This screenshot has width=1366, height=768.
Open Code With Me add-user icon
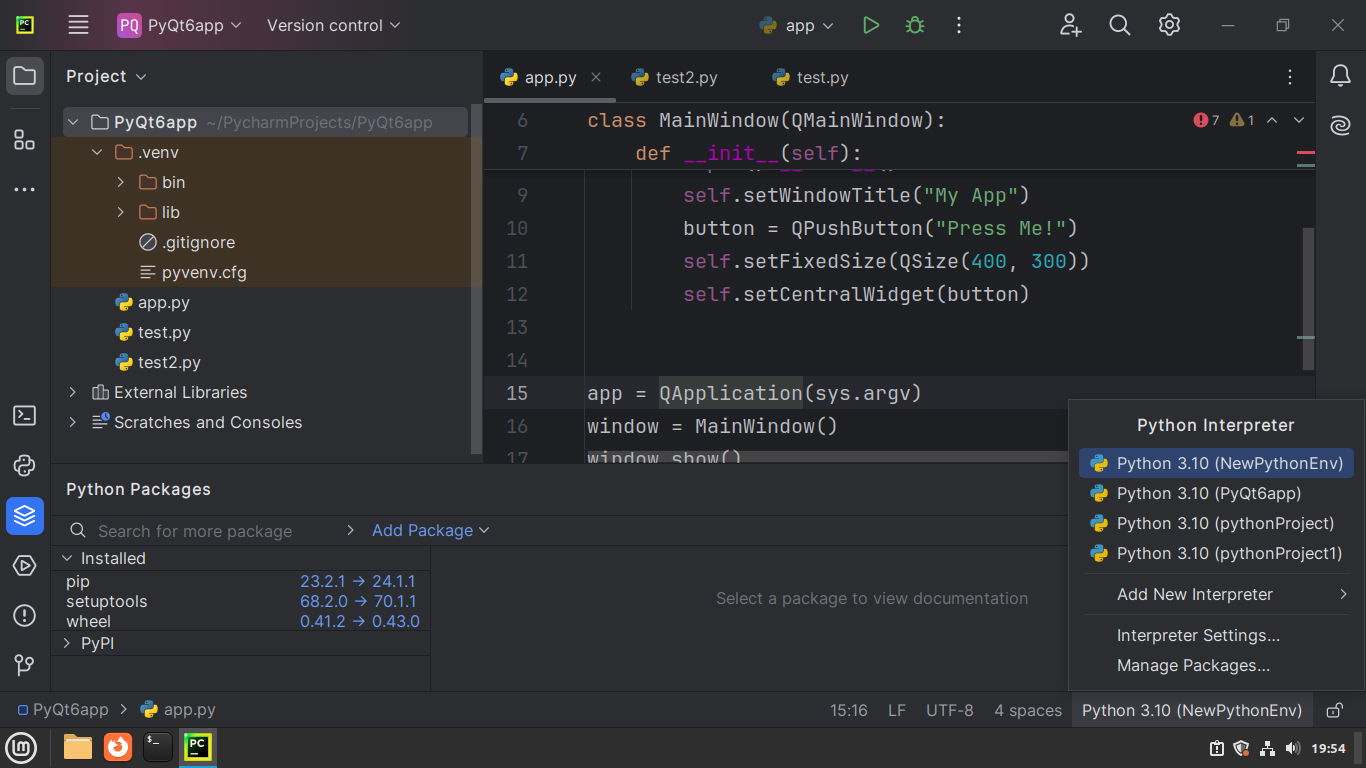[x=1071, y=26]
